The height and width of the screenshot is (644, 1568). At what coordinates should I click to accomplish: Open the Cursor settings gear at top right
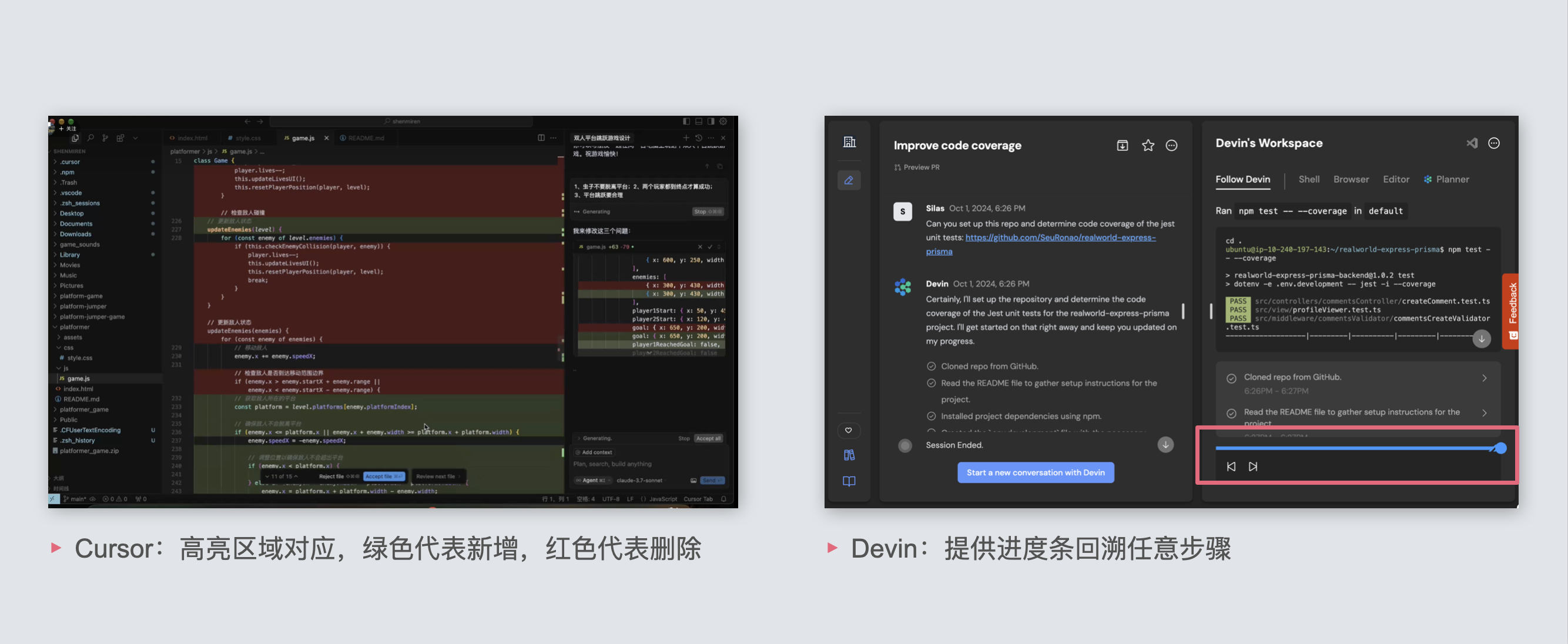723,121
